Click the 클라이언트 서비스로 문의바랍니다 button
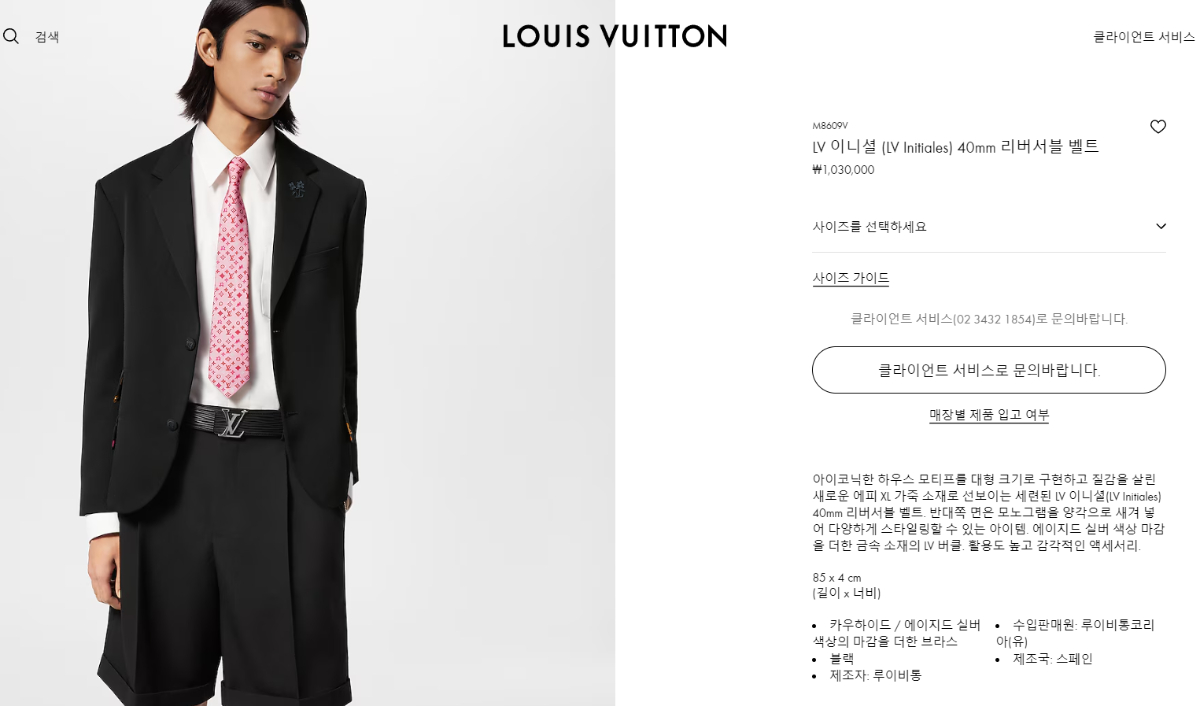1200x706 pixels. coord(989,370)
